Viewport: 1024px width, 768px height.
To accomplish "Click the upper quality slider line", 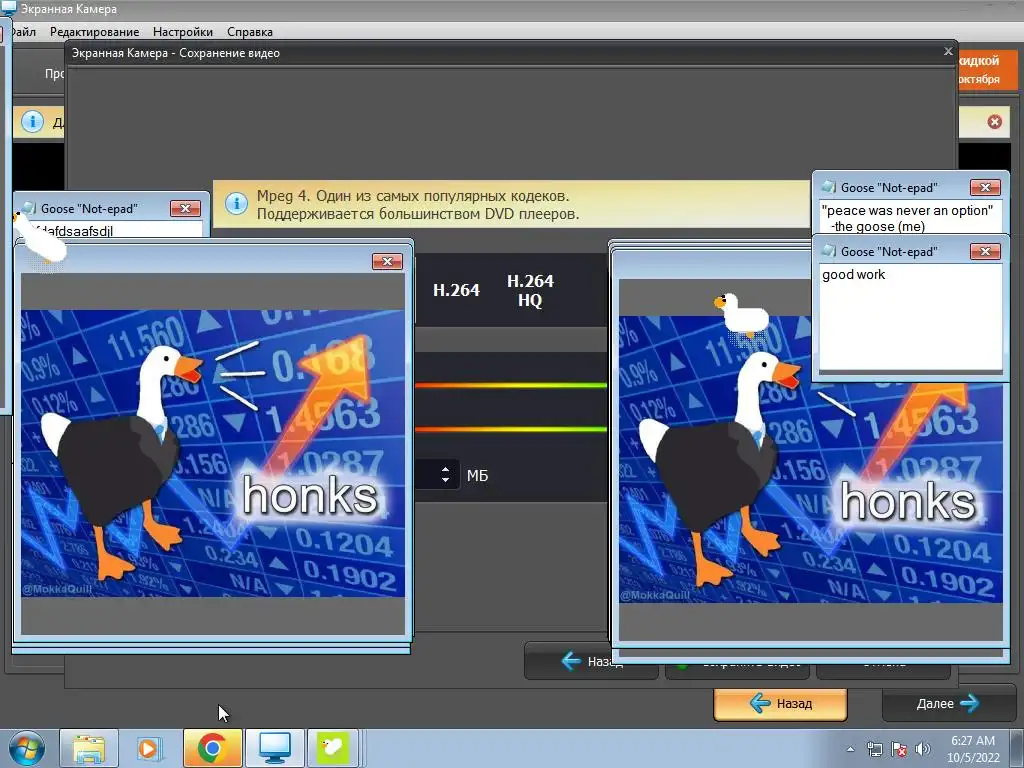I will coord(511,385).
